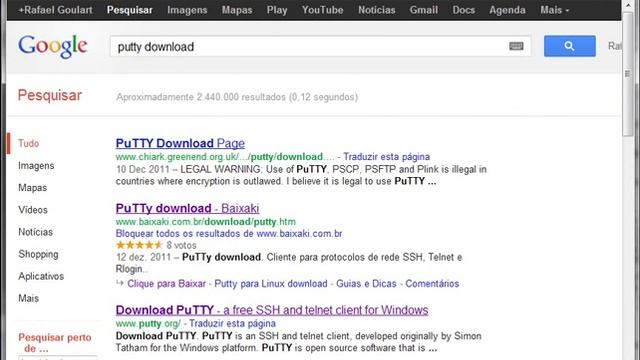Open Download PuTTY free SSH client result

tap(272, 310)
